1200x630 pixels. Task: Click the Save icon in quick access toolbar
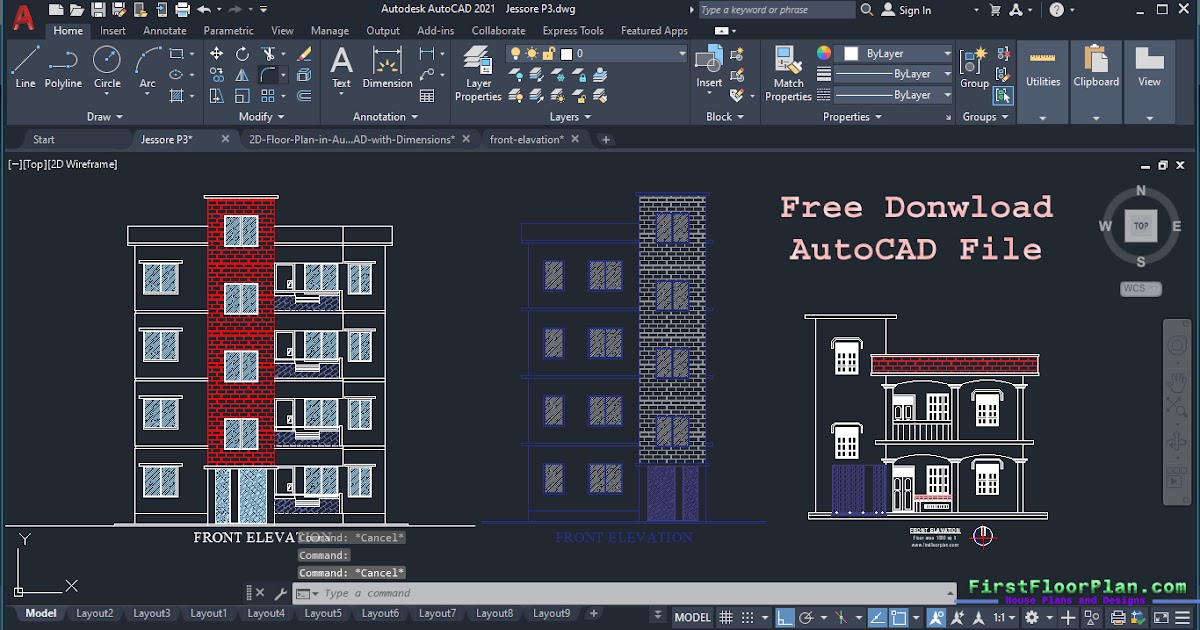pos(98,10)
